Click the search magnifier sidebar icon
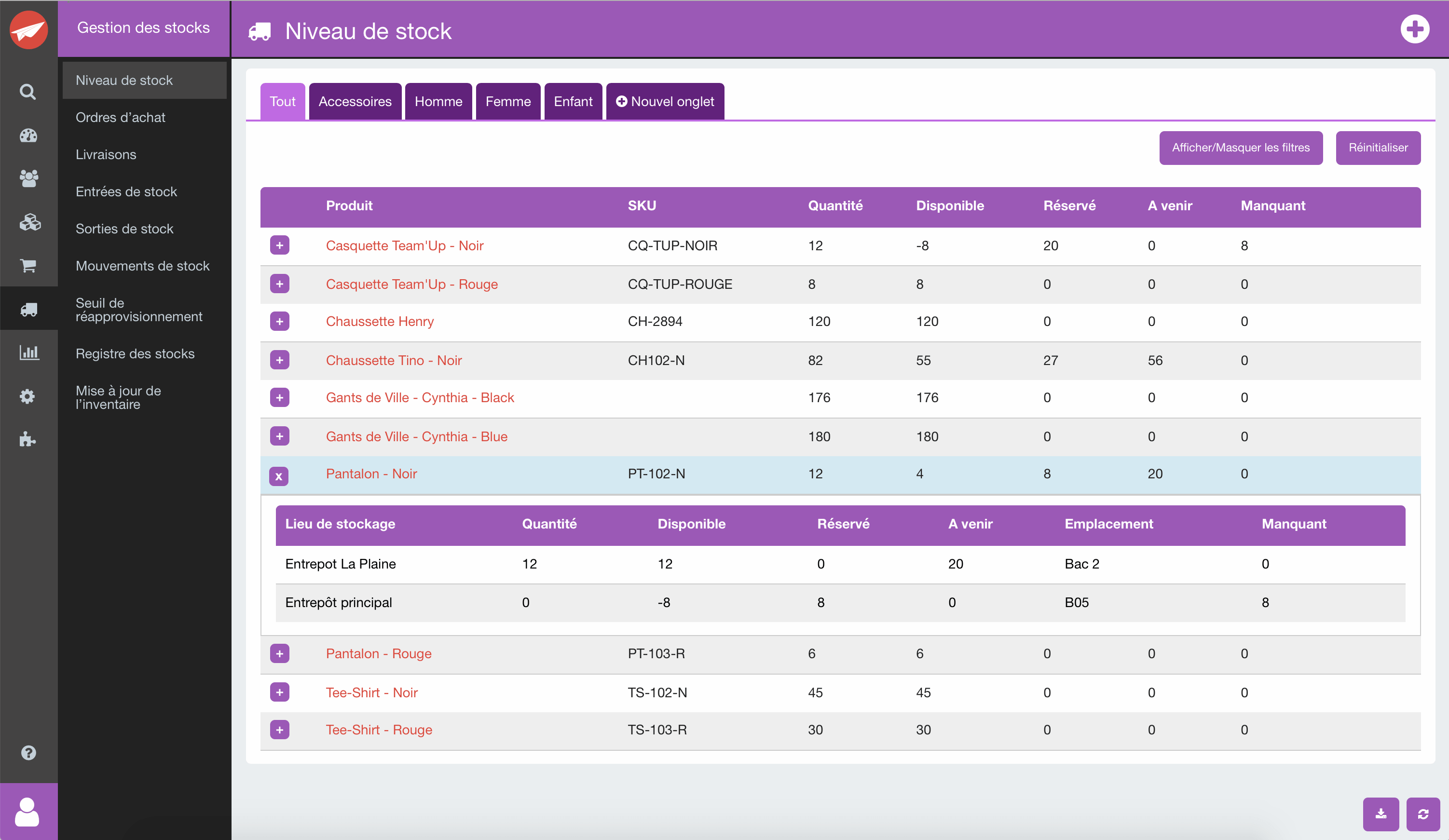The height and width of the screenshot is (840, 1449). [27, 92]
